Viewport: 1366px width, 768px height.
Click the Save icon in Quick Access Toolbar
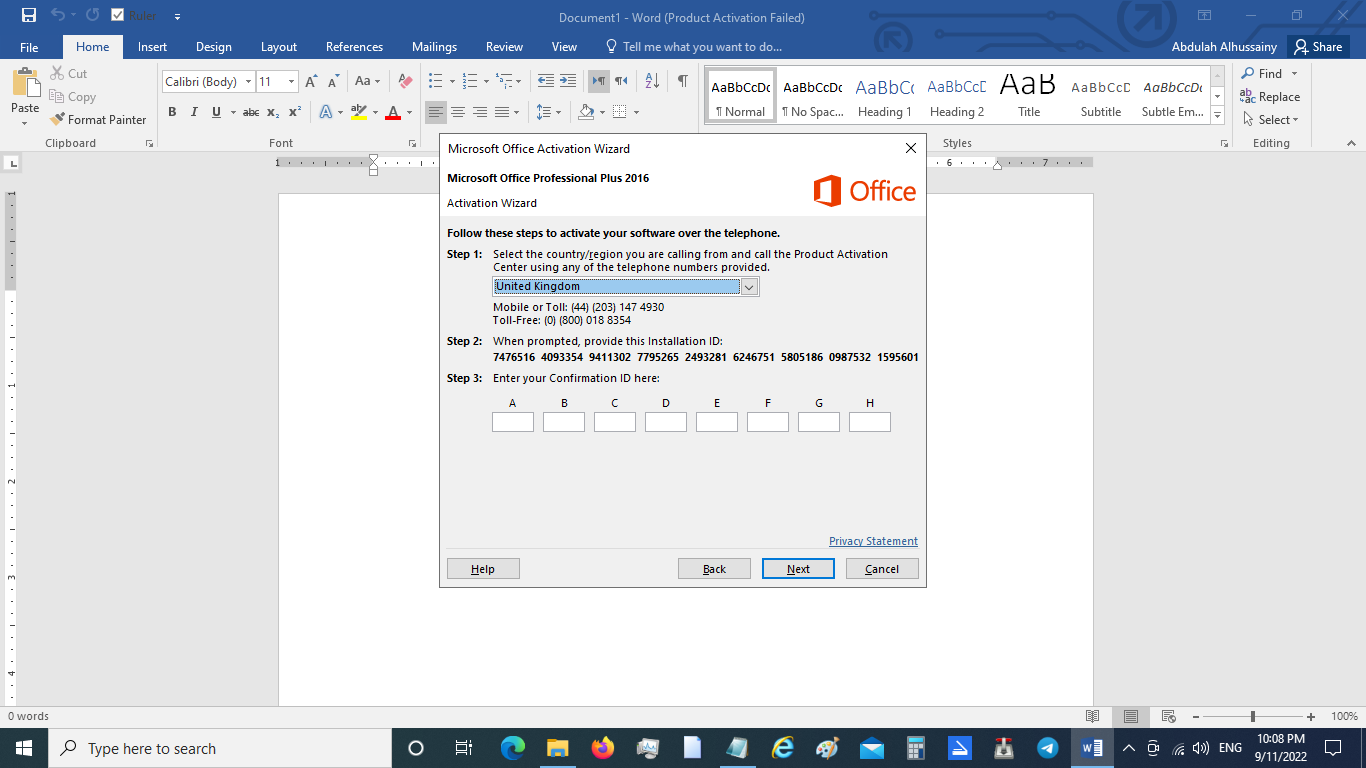(x=28, y=15)
